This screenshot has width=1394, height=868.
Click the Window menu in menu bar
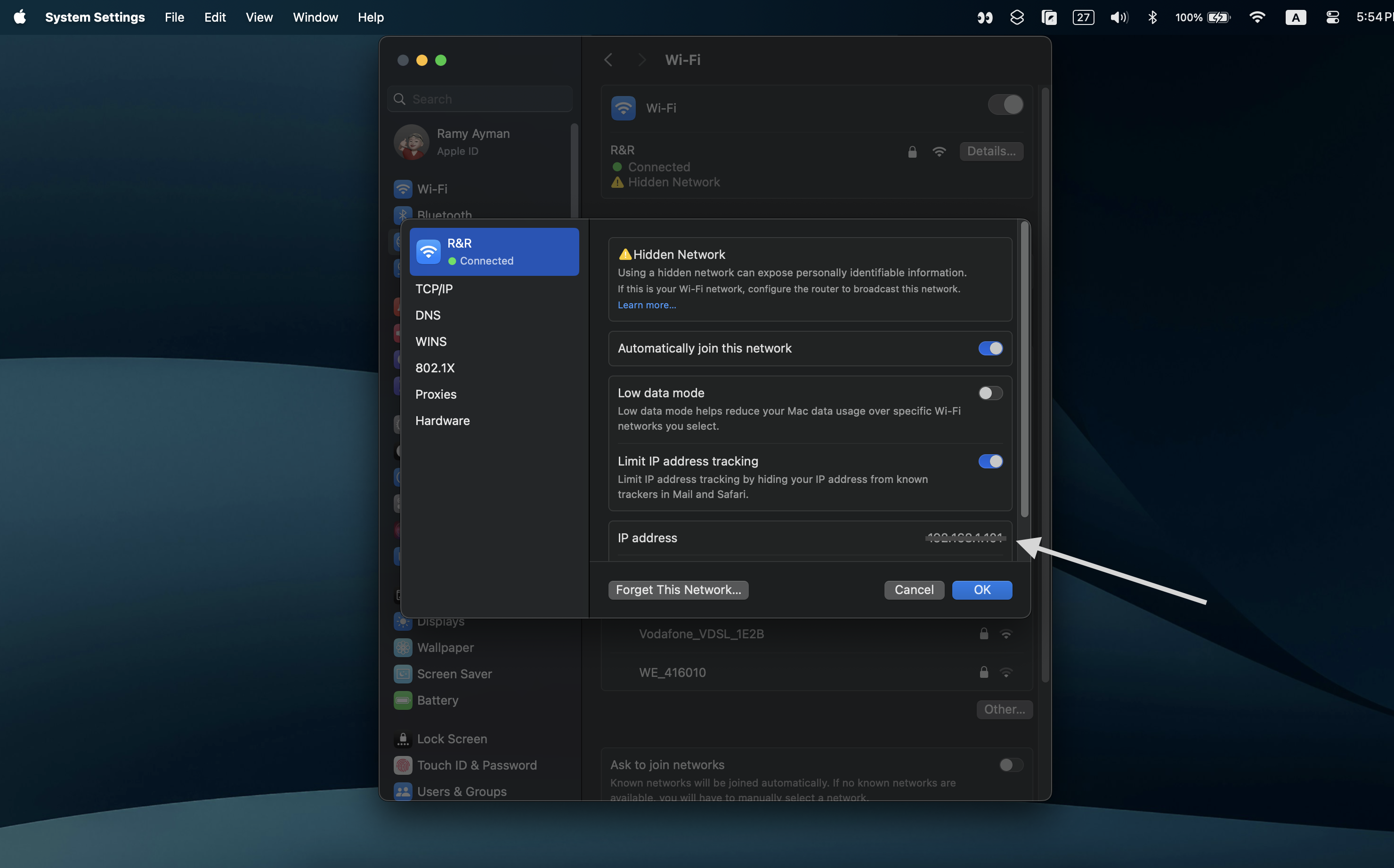tap(313, 17)
